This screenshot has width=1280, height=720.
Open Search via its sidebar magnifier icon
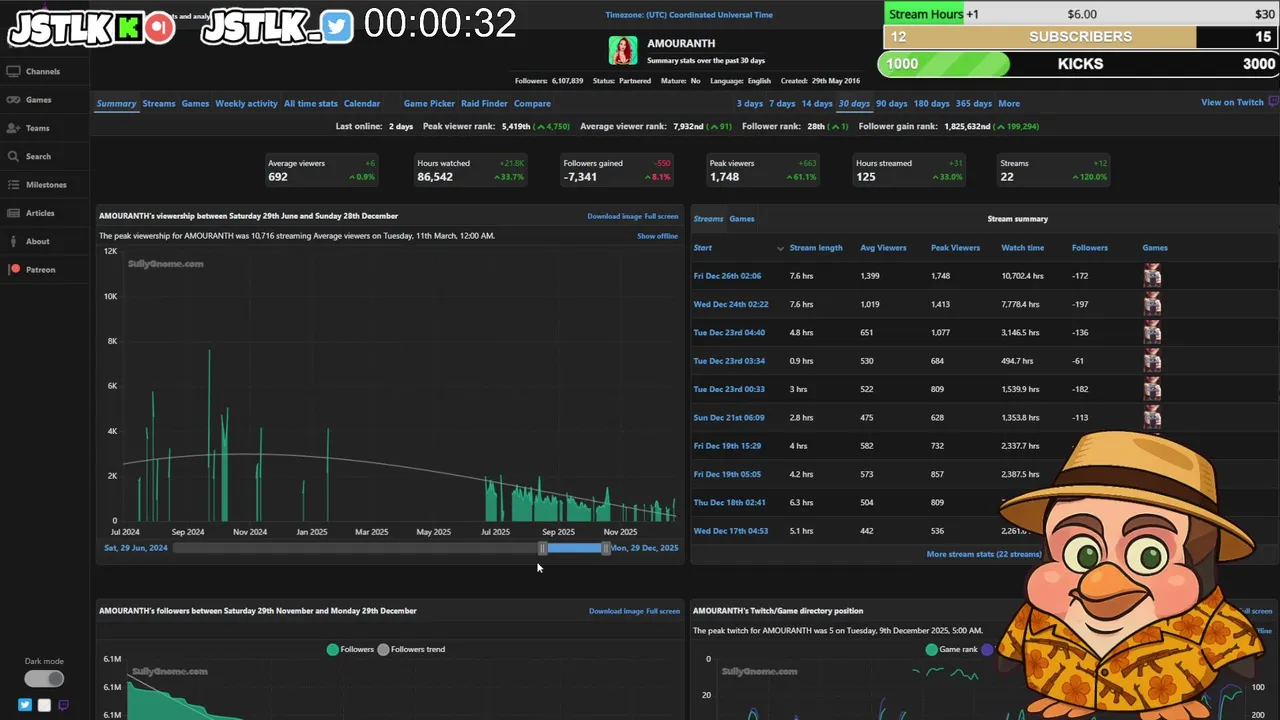tap(13, 156)
